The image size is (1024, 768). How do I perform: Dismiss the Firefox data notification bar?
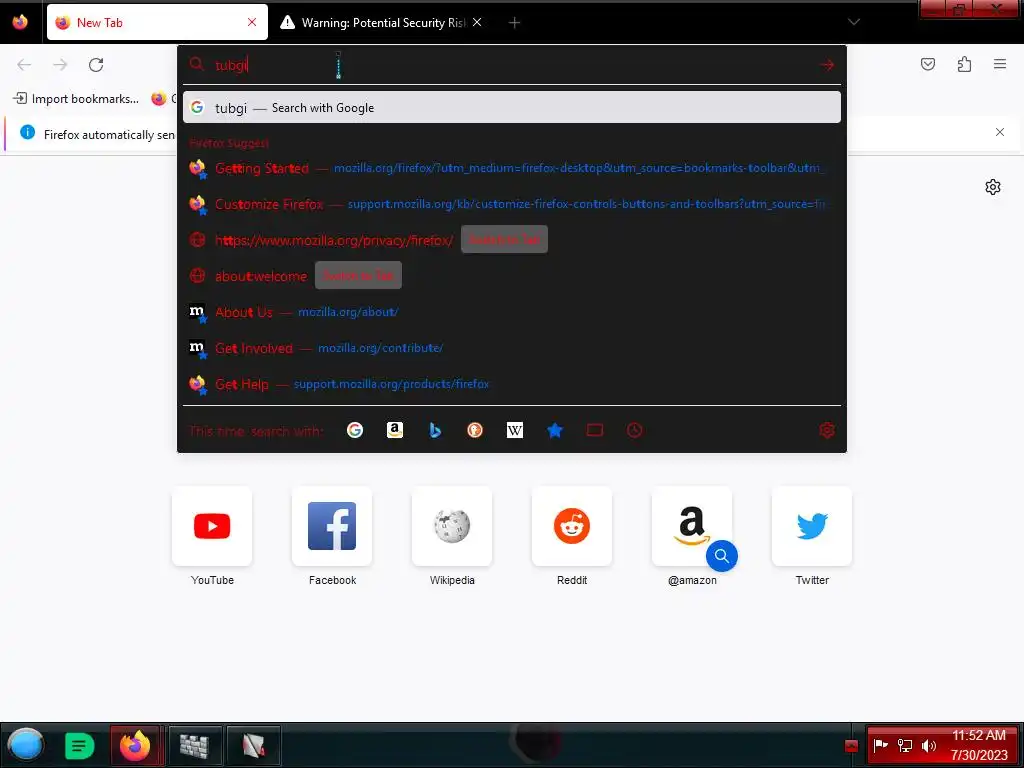[1000, 132]
